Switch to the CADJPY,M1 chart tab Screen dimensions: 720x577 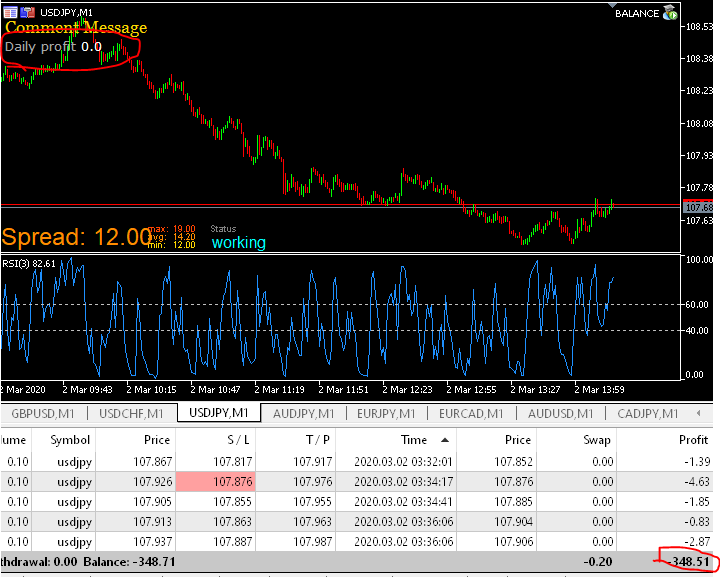(647, 414)
